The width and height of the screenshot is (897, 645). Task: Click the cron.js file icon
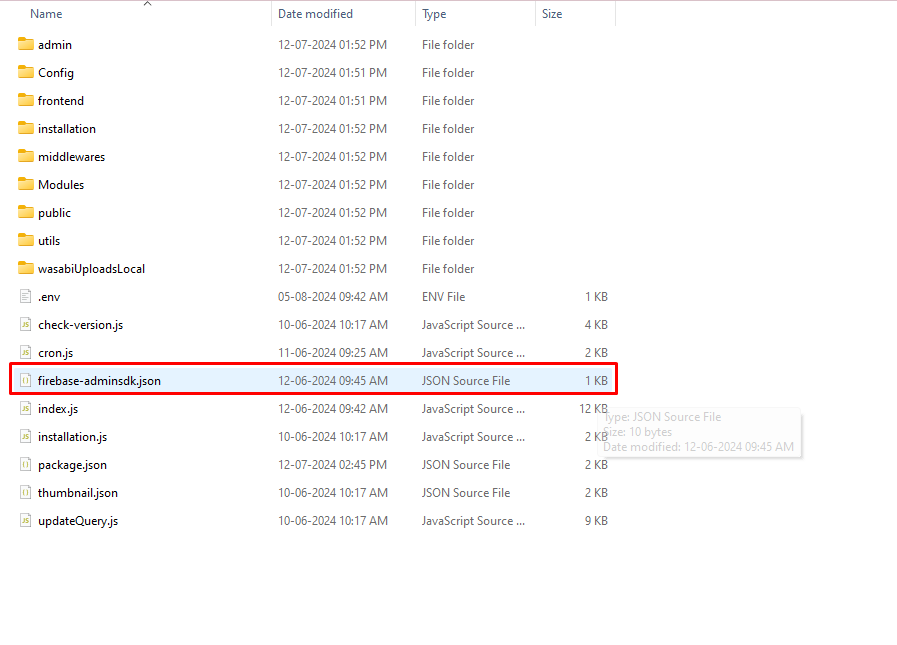26,353
